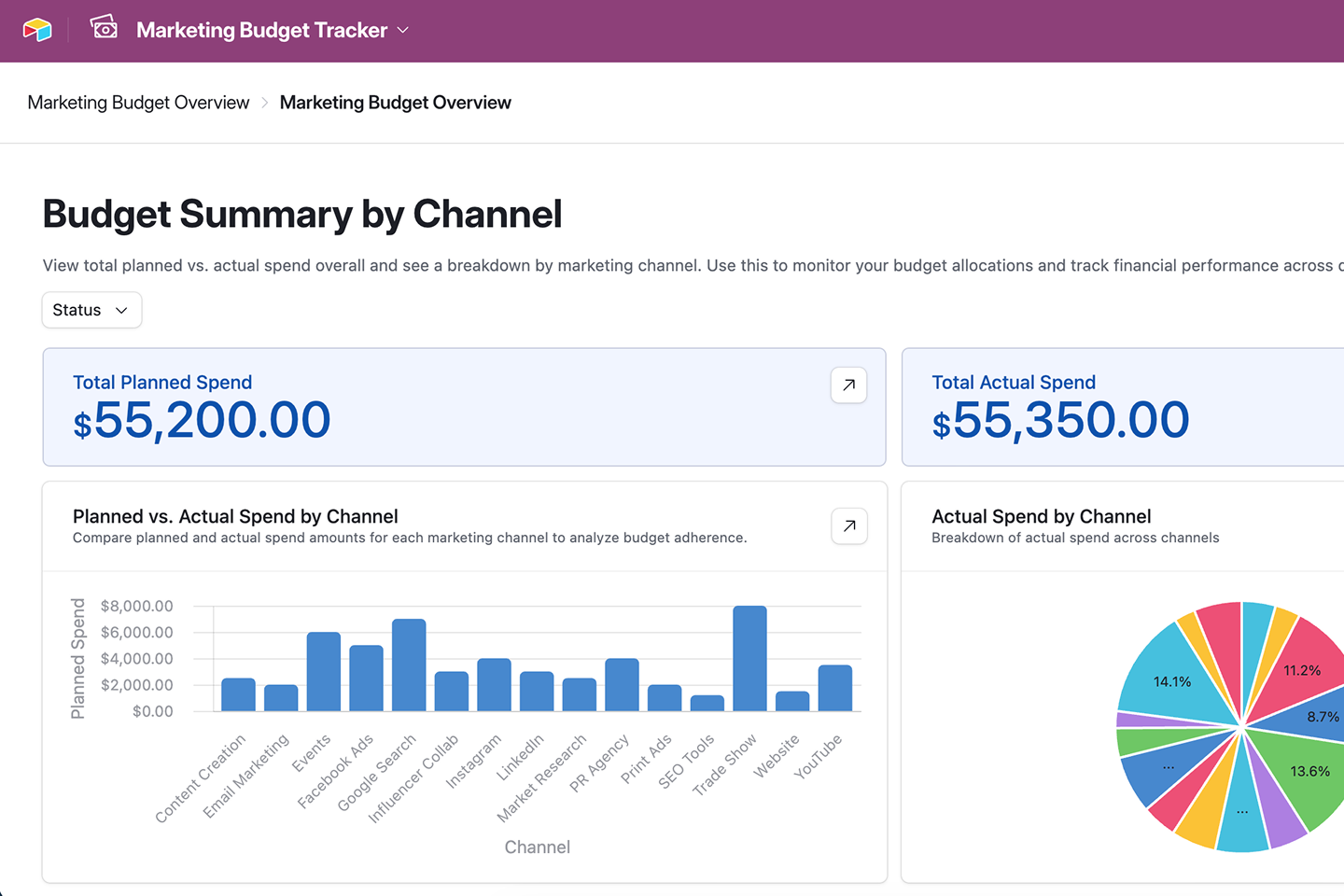Click the bold Marketing Budget Overview breadcrumb

(x=396, y=103)
